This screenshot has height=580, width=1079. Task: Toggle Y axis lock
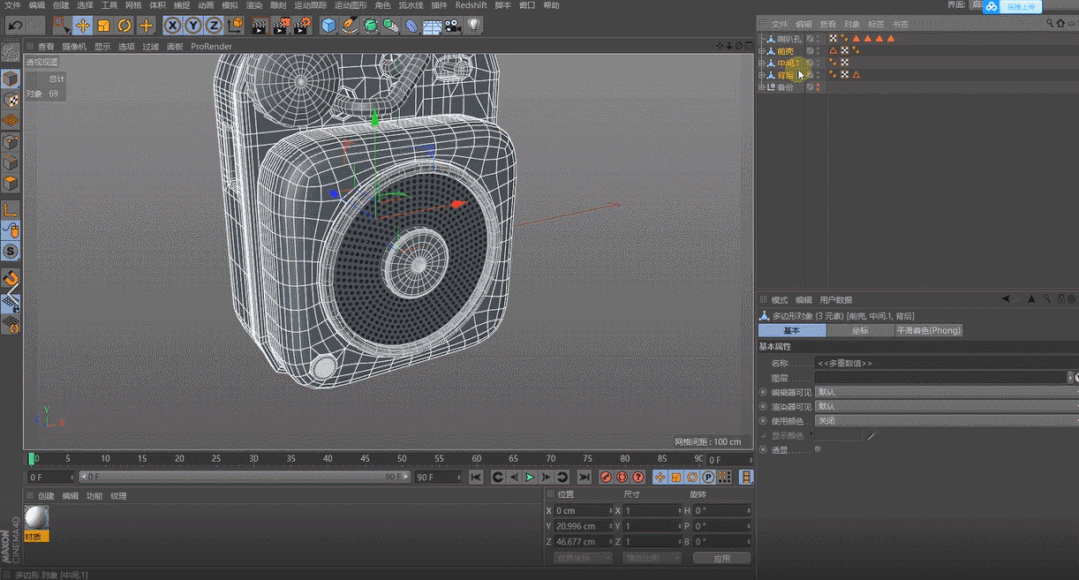pos(193,25)
